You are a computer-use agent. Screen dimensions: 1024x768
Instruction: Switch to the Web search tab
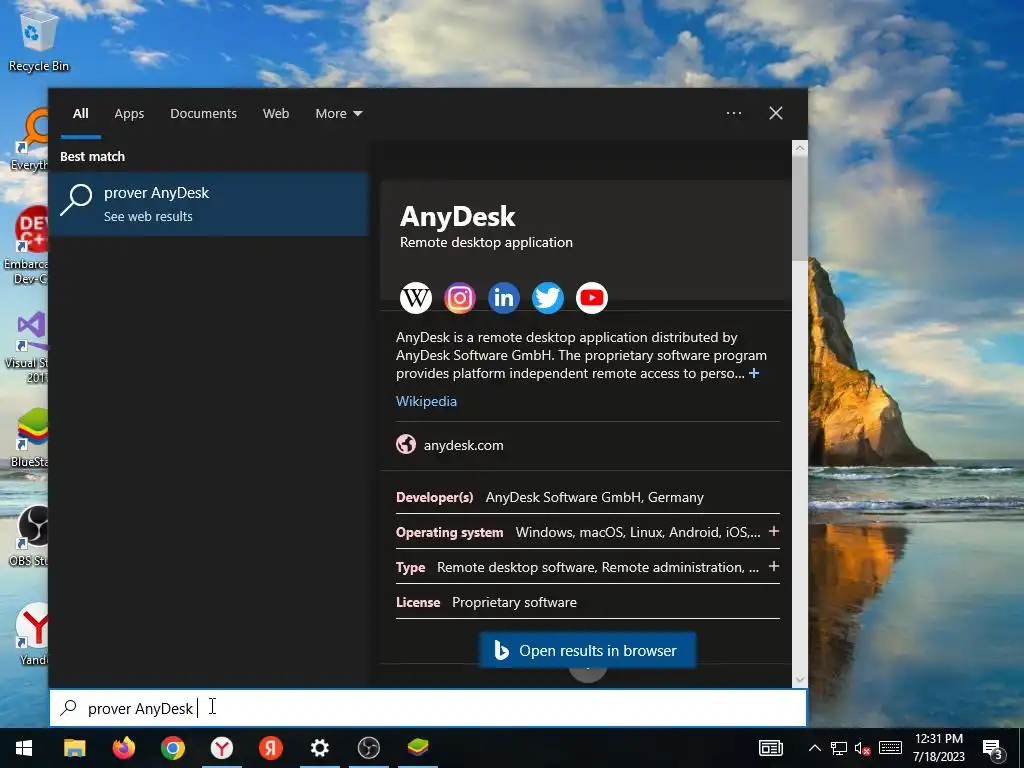tap(276, 114)
